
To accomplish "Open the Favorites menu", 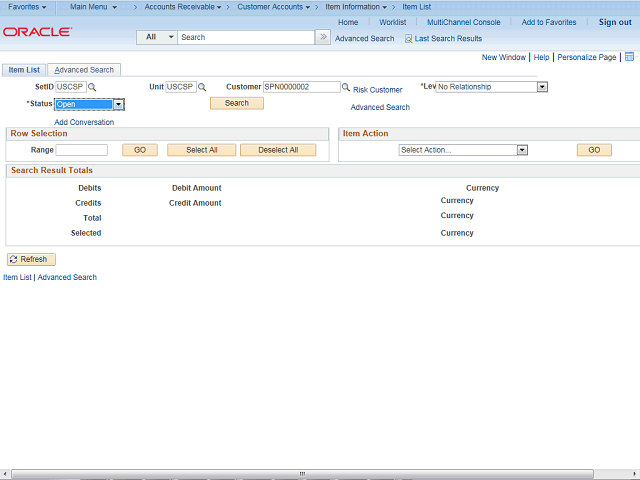I will click(x=27, y=7).
